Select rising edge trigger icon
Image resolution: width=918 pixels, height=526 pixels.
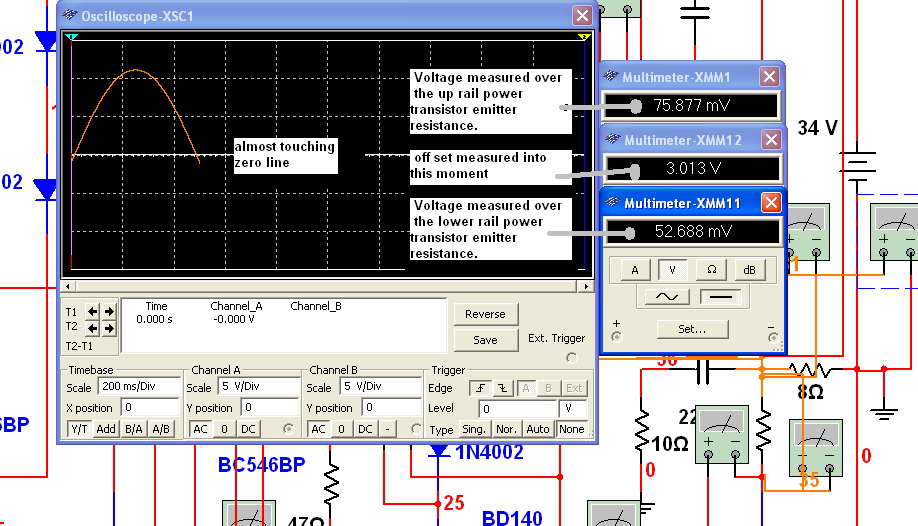[480, 388]
